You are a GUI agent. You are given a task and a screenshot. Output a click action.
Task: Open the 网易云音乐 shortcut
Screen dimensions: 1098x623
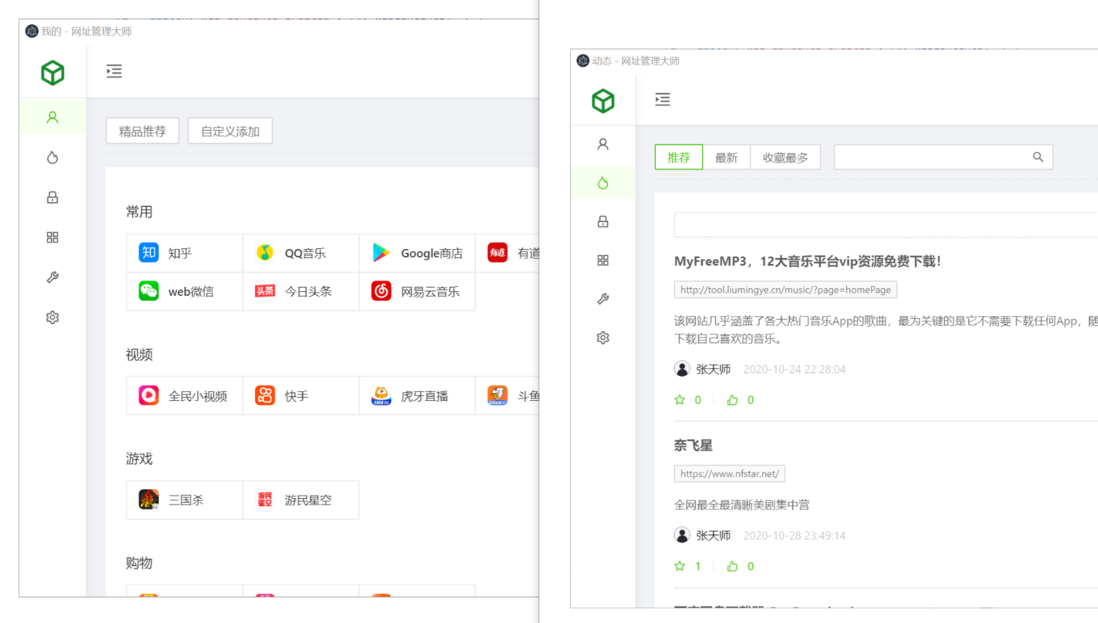(417, 291)
